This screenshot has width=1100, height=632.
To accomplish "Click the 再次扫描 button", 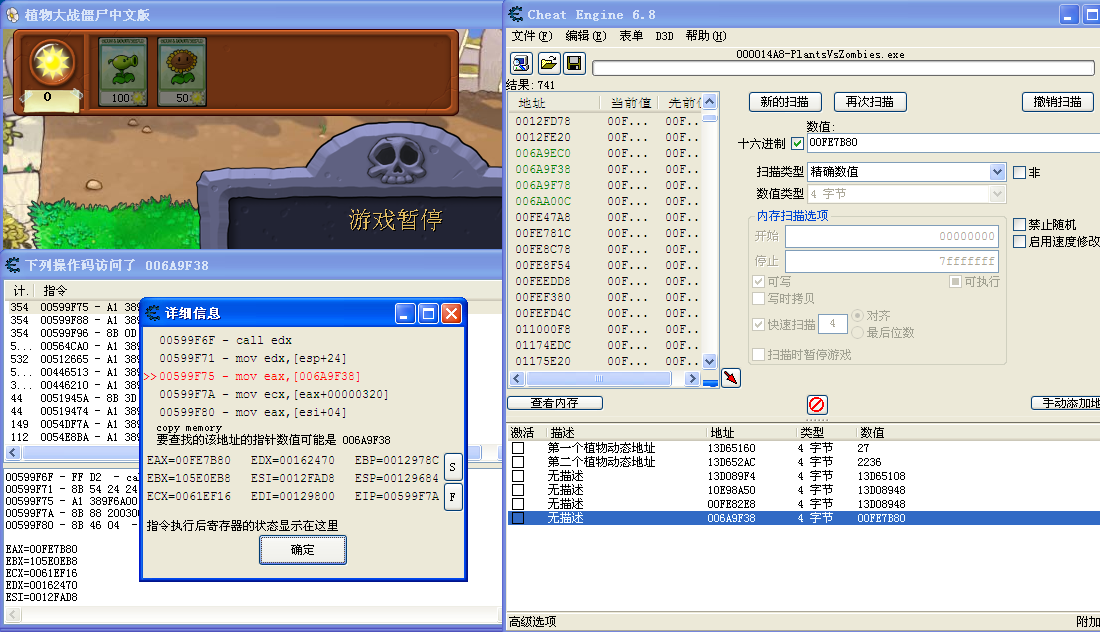I will tap(870, 102).
